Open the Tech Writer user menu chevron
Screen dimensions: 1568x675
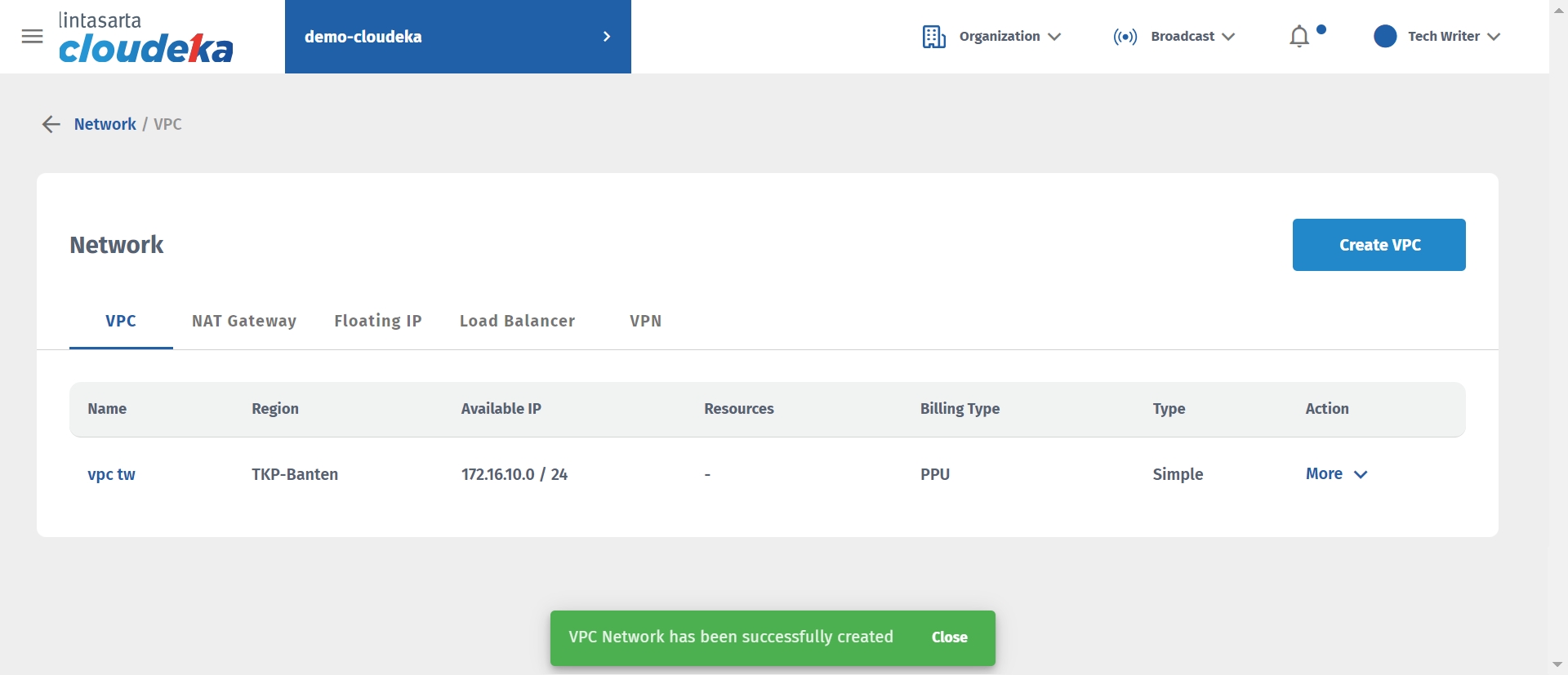tap(1494, 37)
